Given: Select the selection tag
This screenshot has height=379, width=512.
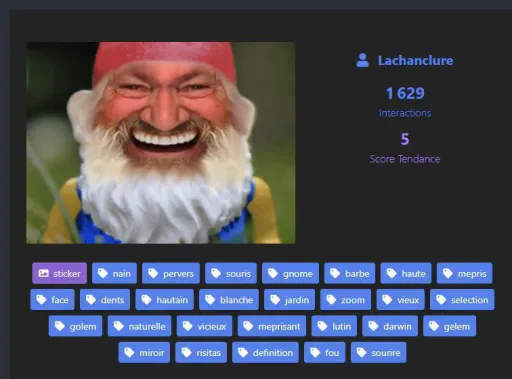Looking at the screenshot, I should (x=462, y=300).
